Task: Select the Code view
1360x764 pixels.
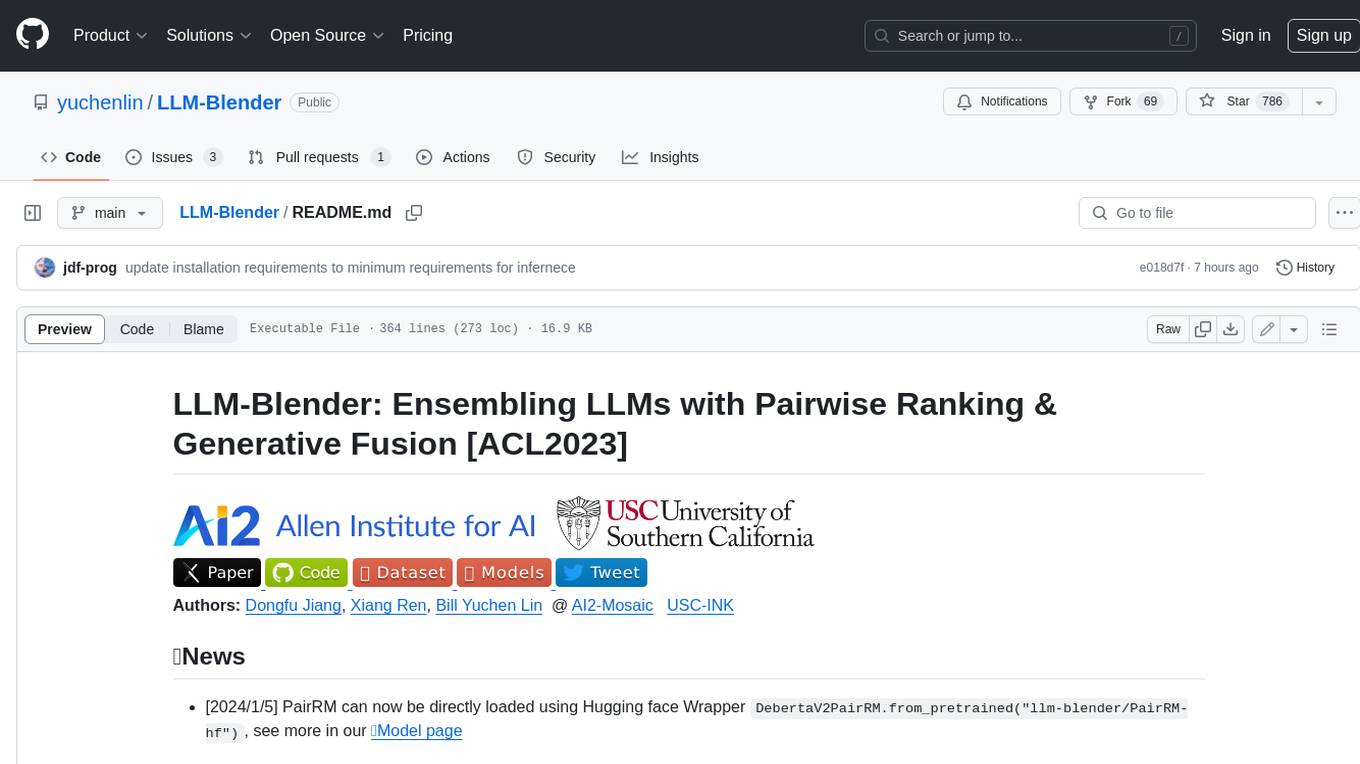Action: click(137, 329)
